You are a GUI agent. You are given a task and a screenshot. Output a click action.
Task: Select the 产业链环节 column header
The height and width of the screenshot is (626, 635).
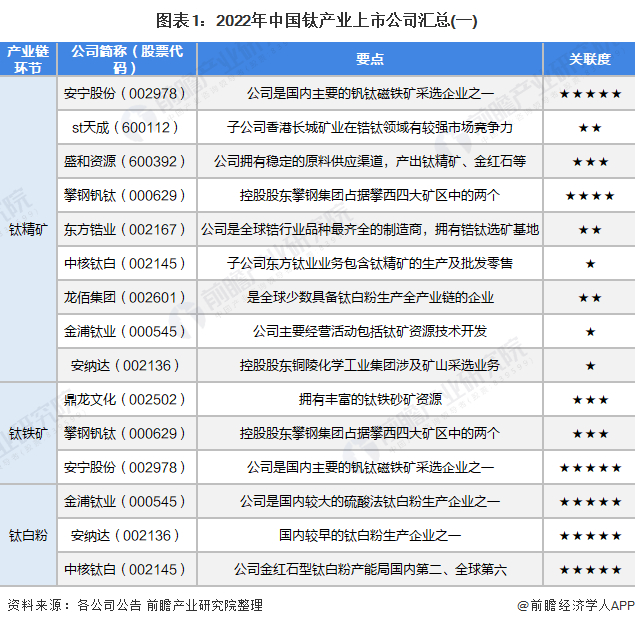pyautogui.click(x=28, y=59)
